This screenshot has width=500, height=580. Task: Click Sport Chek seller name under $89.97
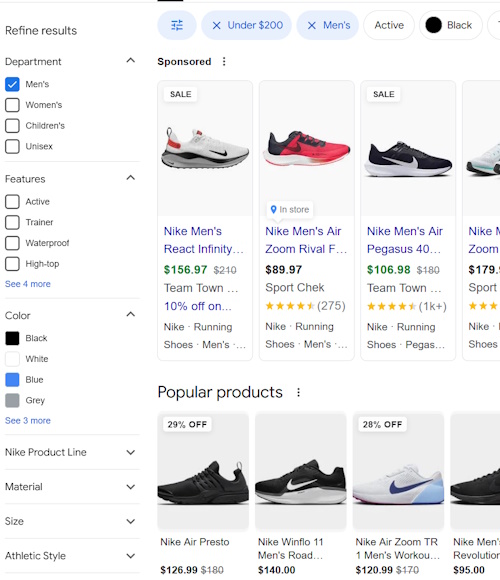point(295,287)
